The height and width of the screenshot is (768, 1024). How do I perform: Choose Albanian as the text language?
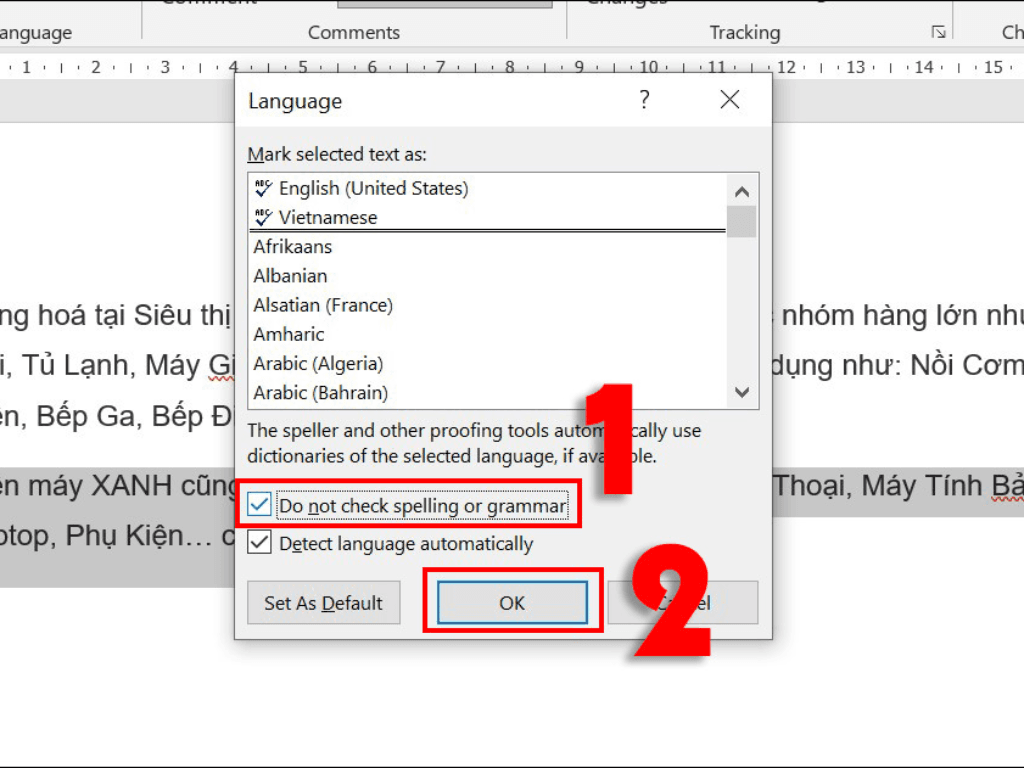pyautogui.click(x=290, y=275)
